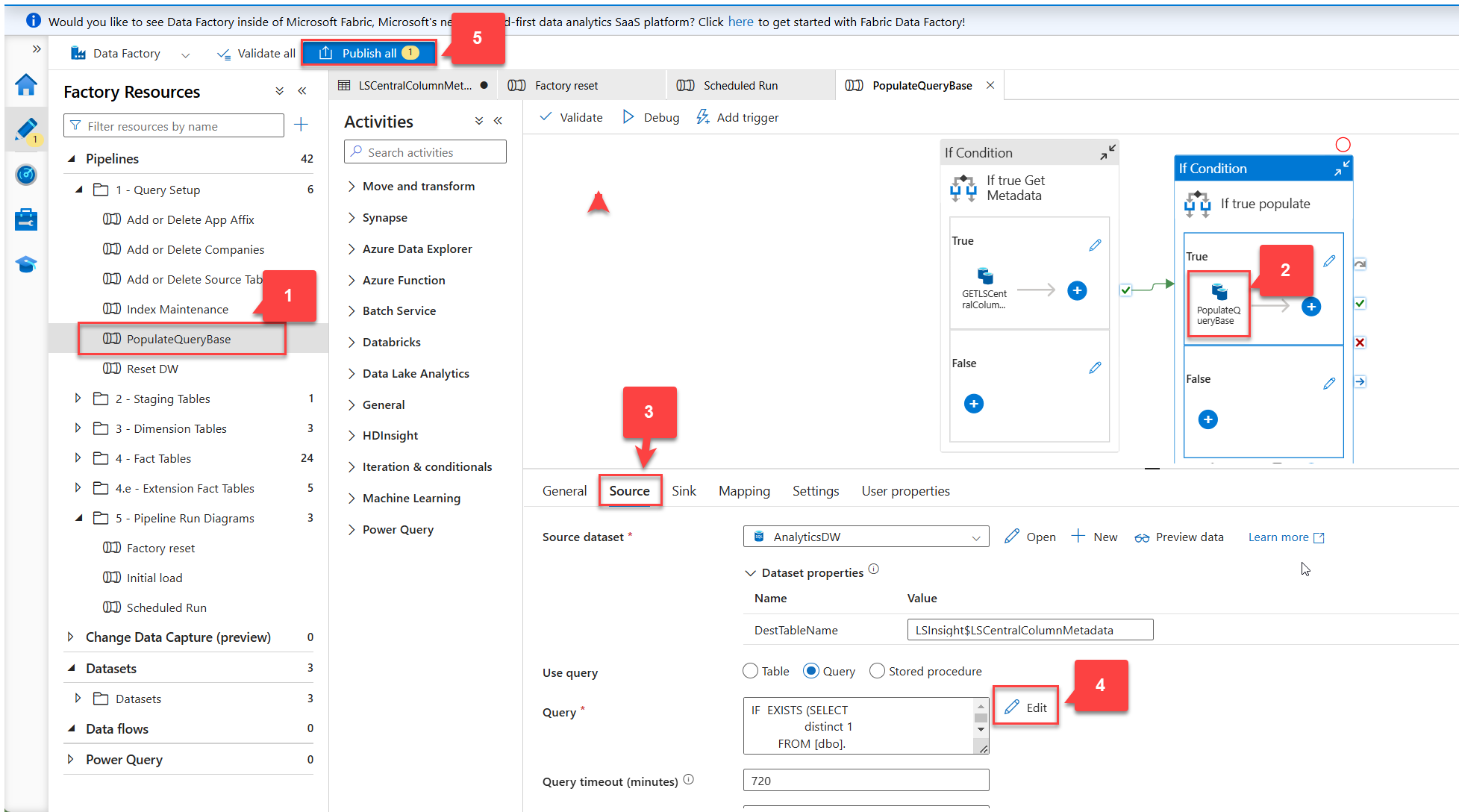Add activity after GETLSCentralColumn in True branch
1459x812 pixels.
[x=1077, y=290]
